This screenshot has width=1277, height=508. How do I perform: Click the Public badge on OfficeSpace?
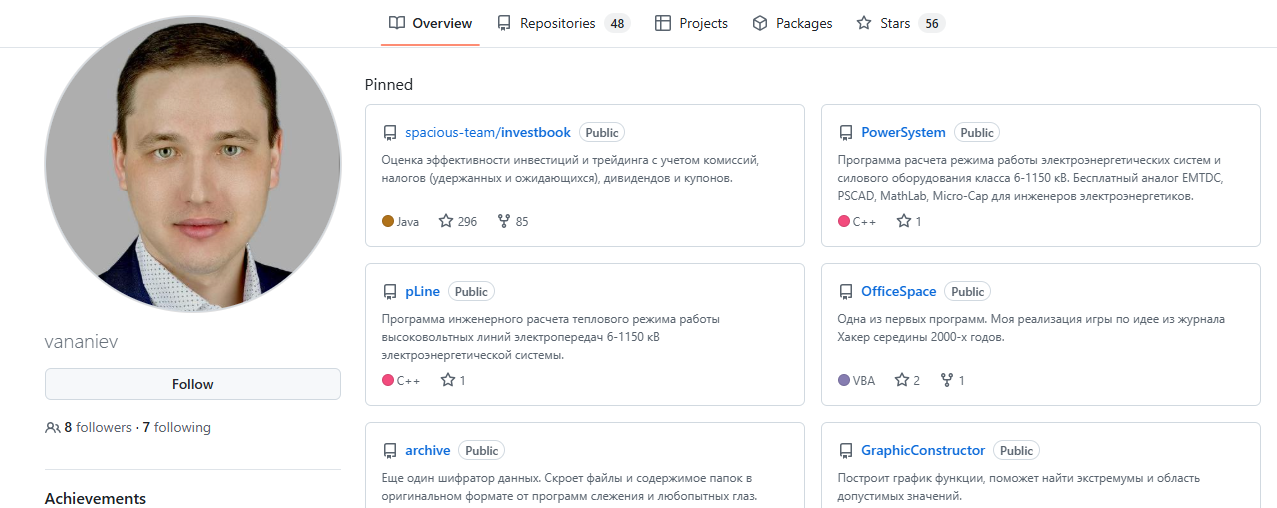click(x=968, y=291)
